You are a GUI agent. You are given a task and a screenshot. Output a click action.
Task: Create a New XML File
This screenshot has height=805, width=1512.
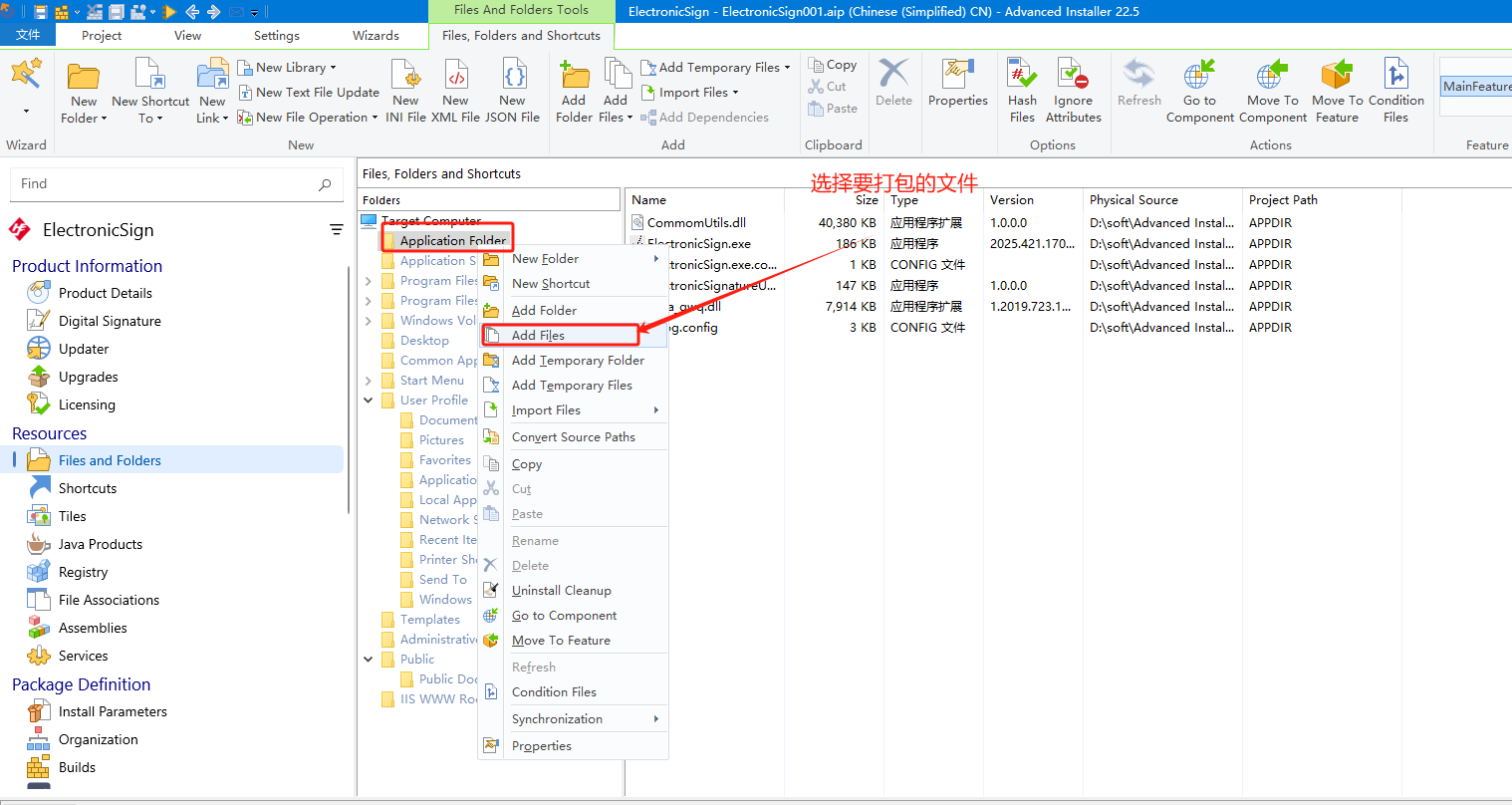[x=455, y=92]
